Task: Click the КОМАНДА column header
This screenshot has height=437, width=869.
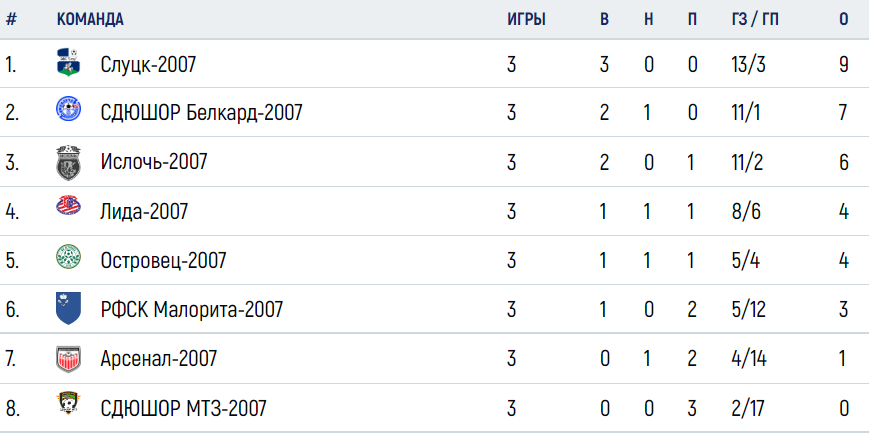Action: coord(90,19)
